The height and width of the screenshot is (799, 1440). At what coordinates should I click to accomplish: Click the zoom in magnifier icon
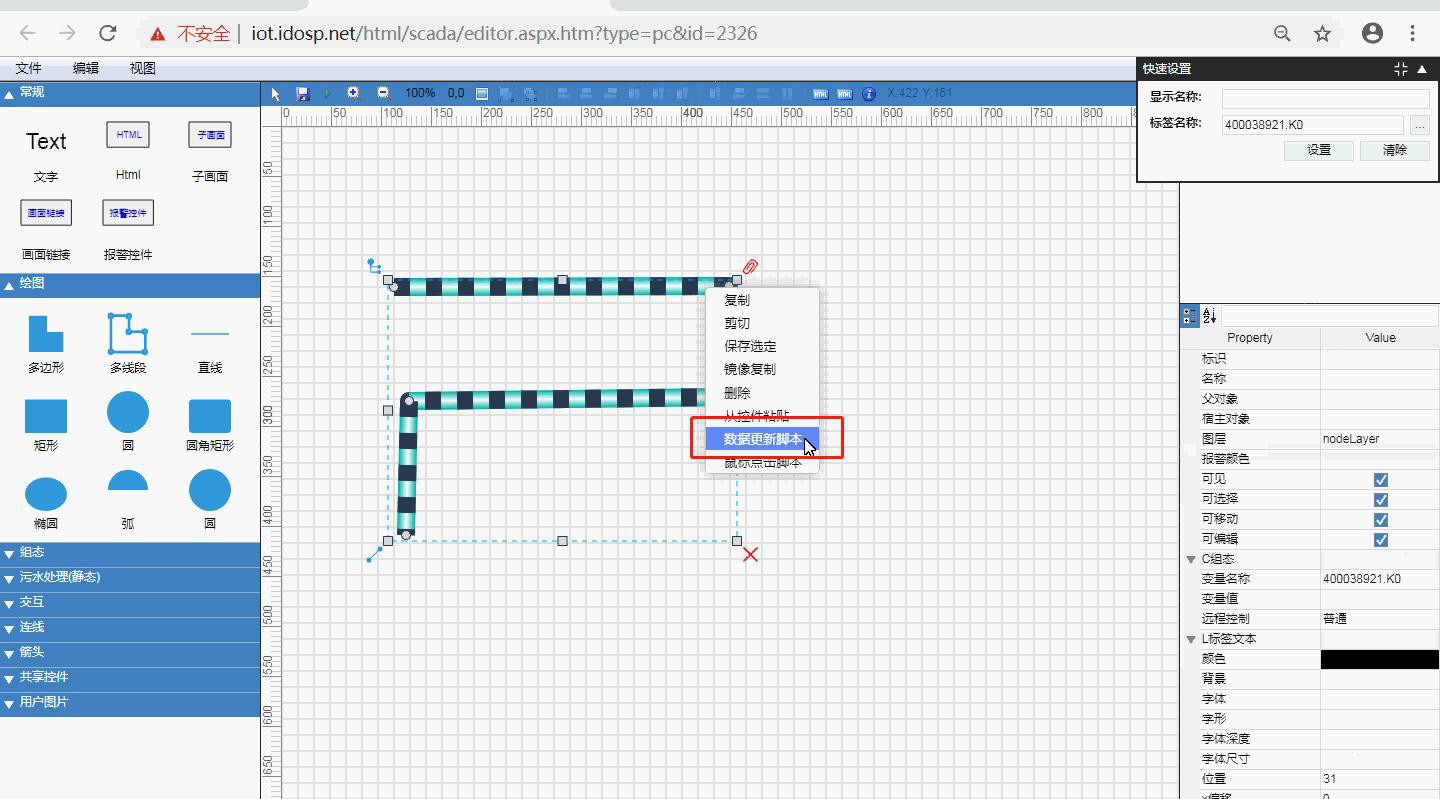353,93
